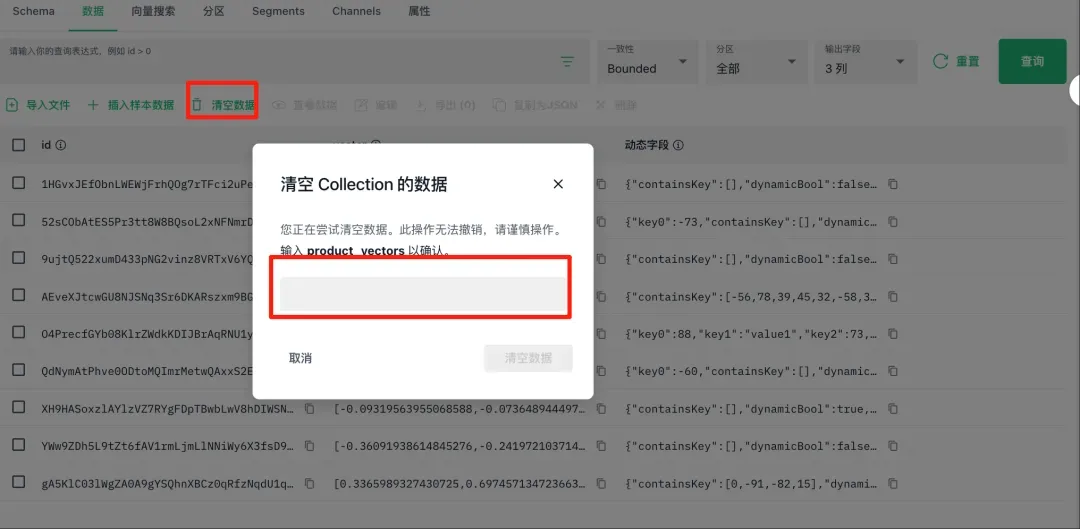Copy the vector value of XH9HASoxzl row
Image resolution: width=1080 pixels, height=529 pixels.
click(x=310, y=408)
